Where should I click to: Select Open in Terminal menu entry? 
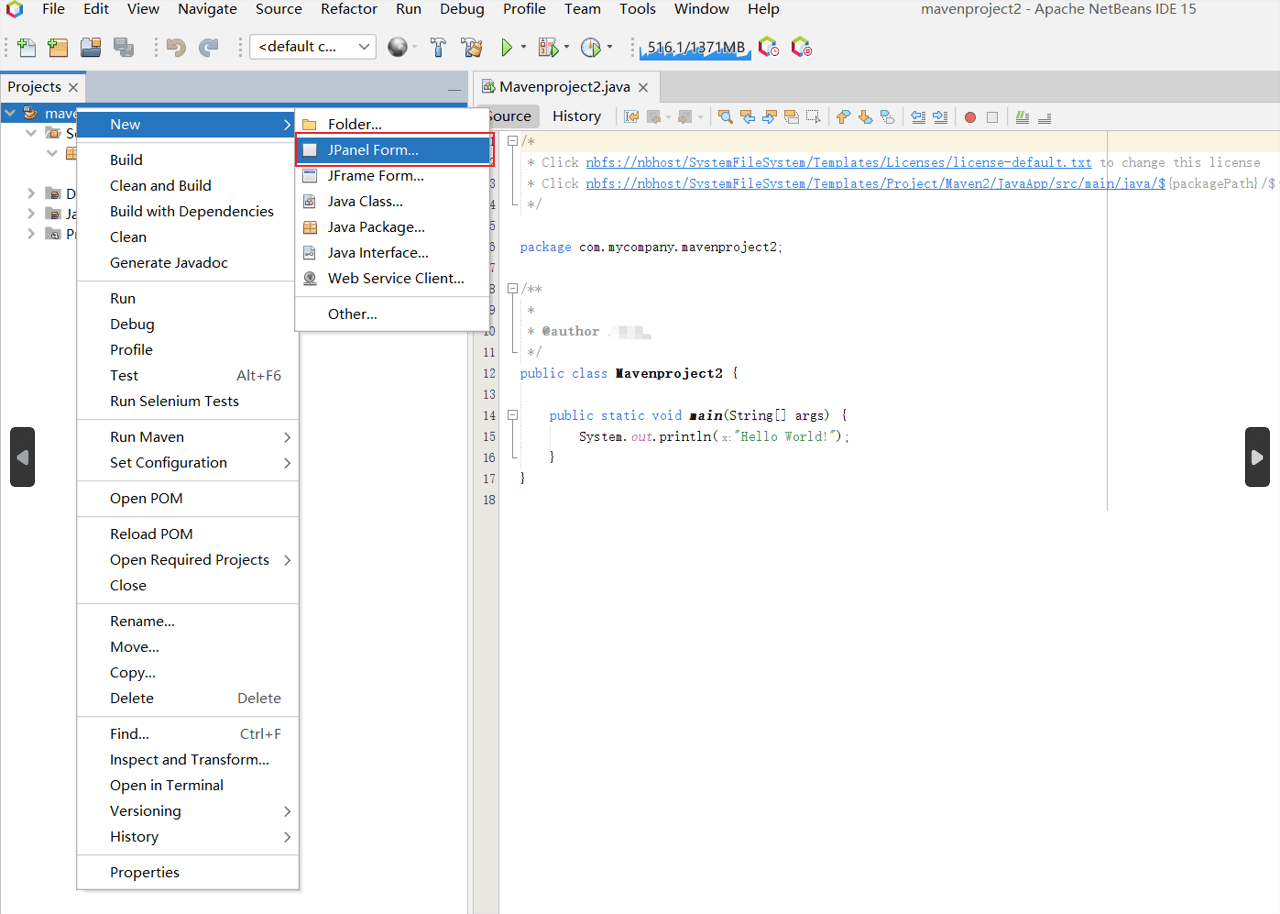coord(188,785)
